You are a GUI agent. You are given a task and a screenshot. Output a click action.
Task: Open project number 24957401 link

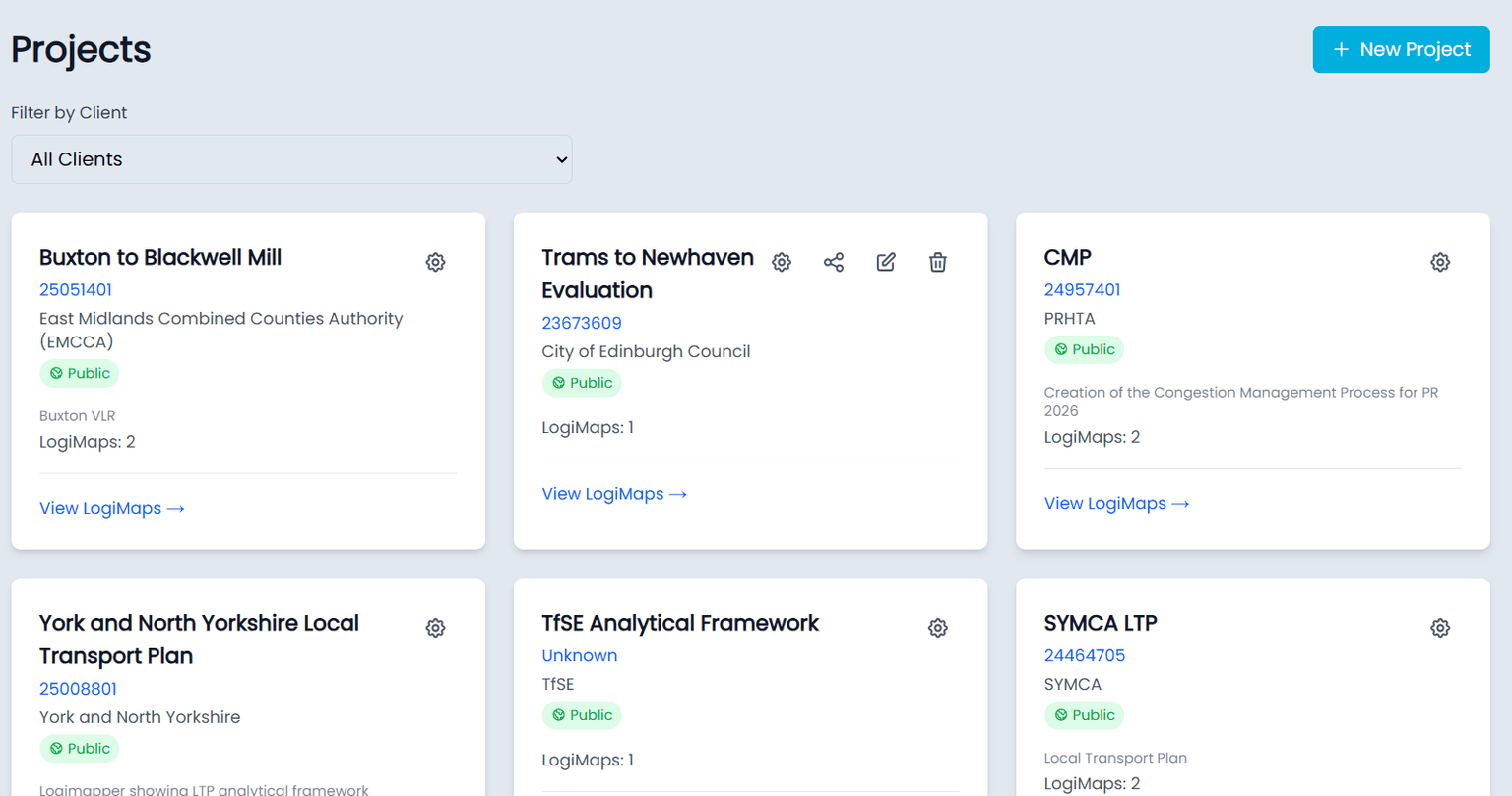1082,289
